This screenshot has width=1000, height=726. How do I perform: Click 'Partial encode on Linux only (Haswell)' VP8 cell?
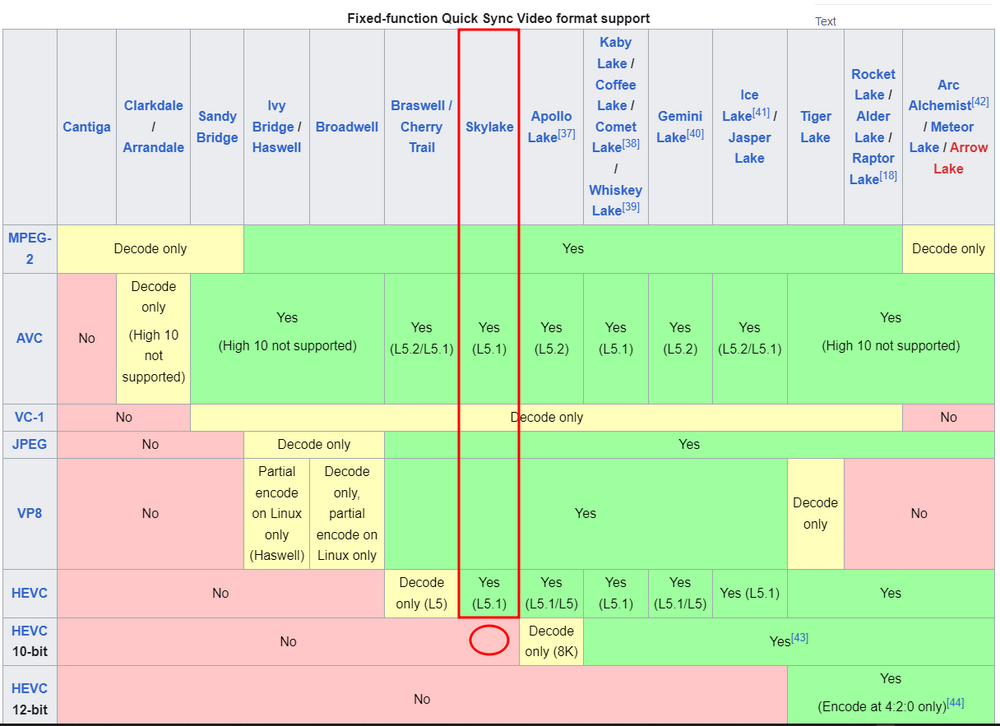pos(276,513)
